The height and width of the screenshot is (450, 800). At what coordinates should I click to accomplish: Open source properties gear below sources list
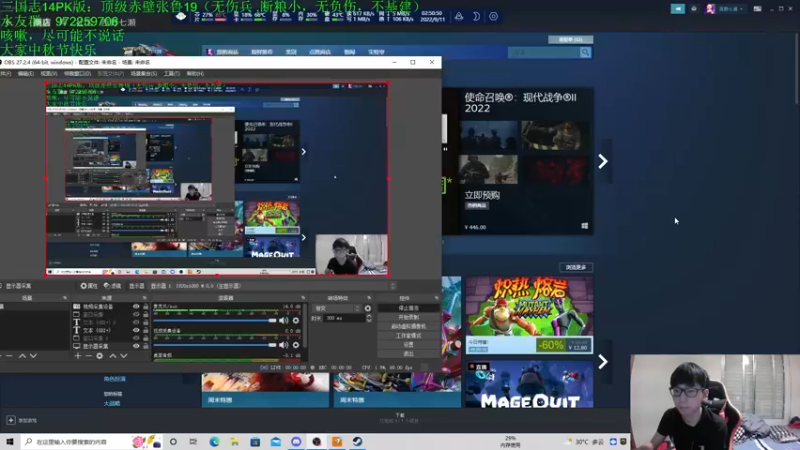point(99,356)
